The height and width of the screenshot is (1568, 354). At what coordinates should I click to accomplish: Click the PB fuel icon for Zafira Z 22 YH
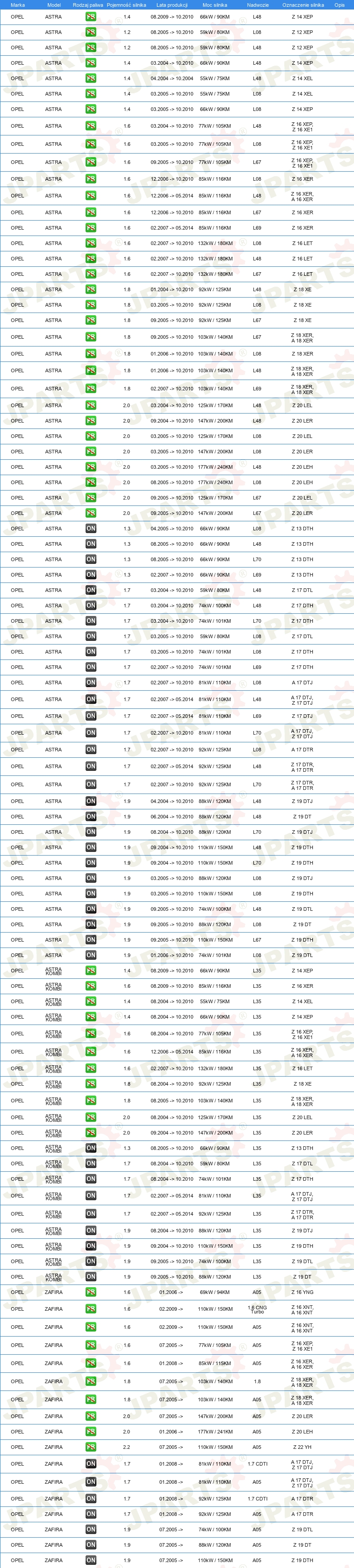pos(91,1447)
